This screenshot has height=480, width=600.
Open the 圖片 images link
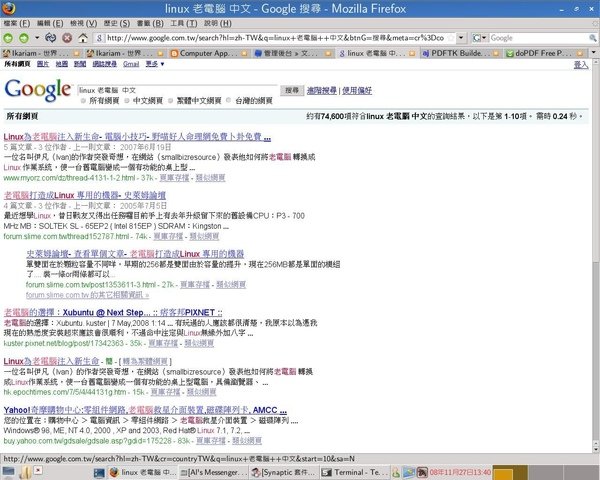43,64
